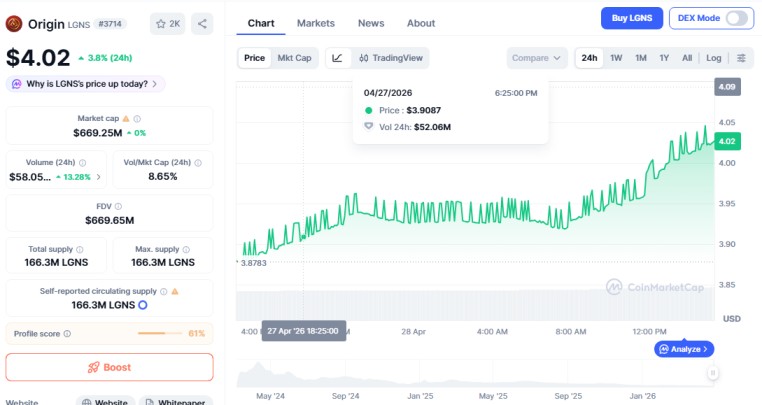Viewport: 762px width, 405px height.
Task: Expand the Analyze button chevron
Action: (706, 349)
